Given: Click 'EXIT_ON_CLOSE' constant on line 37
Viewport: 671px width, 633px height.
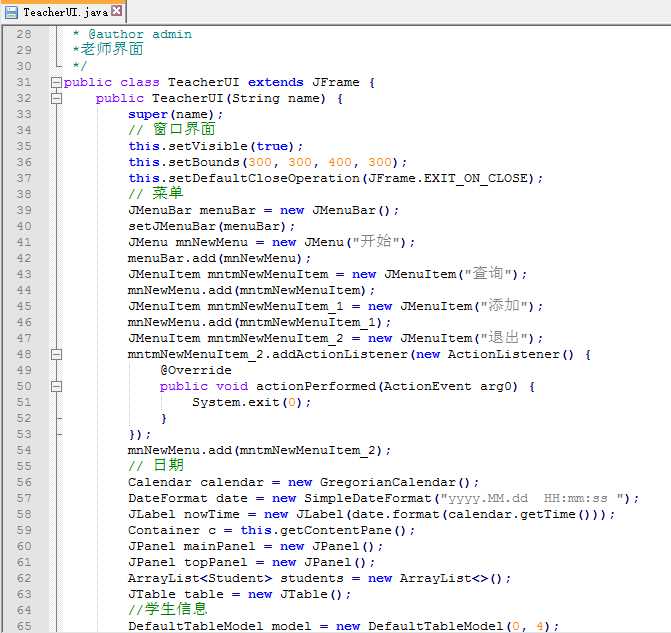Looking at the screenshot, I should tap(475, 178).
